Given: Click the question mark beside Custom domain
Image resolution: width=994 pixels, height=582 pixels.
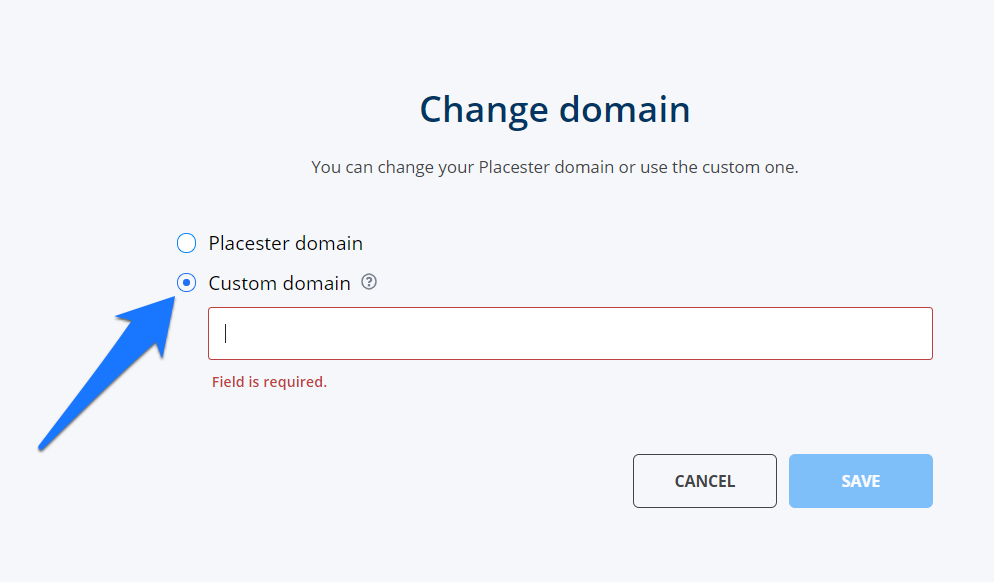Looking at the screenshot, I should click(369, 283).
